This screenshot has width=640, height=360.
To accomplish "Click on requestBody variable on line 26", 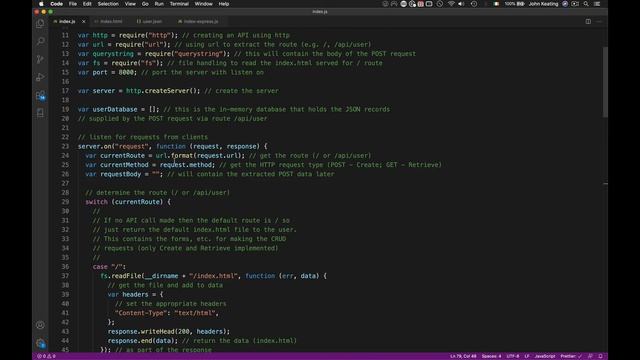I will point(120,174).
